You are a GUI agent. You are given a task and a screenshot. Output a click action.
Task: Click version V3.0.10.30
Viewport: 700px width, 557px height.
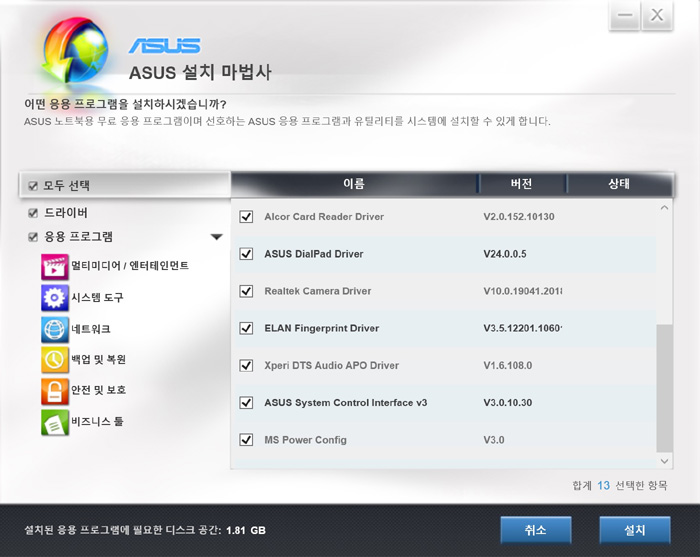(x=508, y=403)
